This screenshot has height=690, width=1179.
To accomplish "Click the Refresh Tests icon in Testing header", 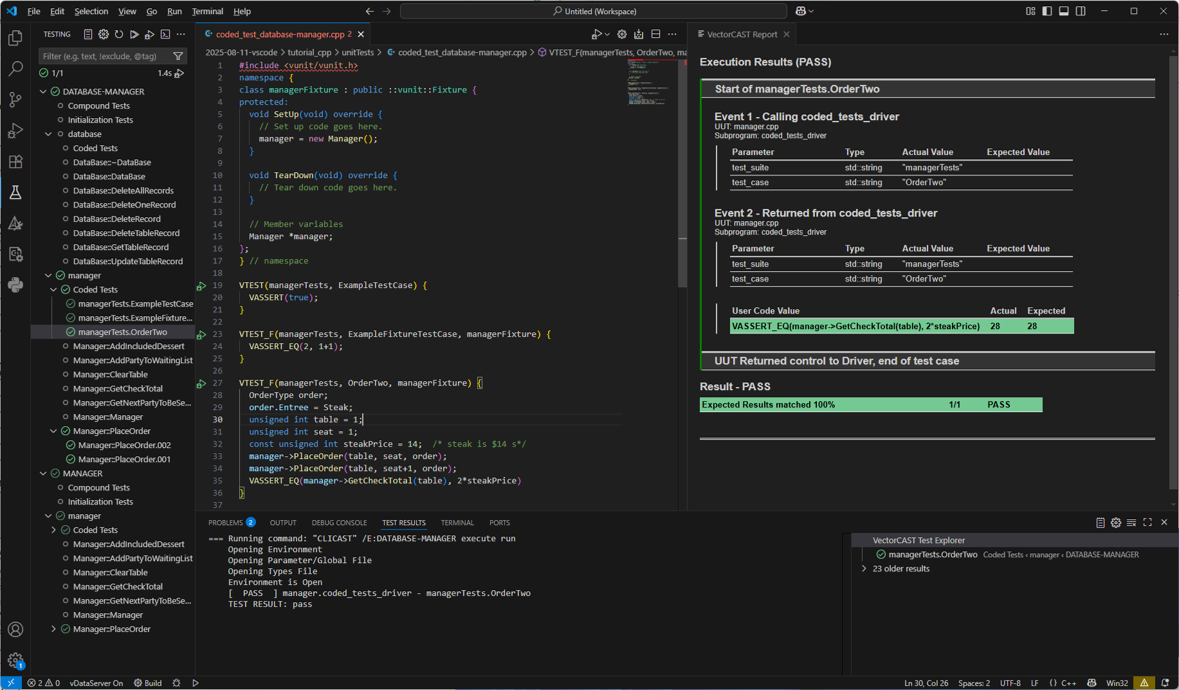I will click(x=119, y=34).
